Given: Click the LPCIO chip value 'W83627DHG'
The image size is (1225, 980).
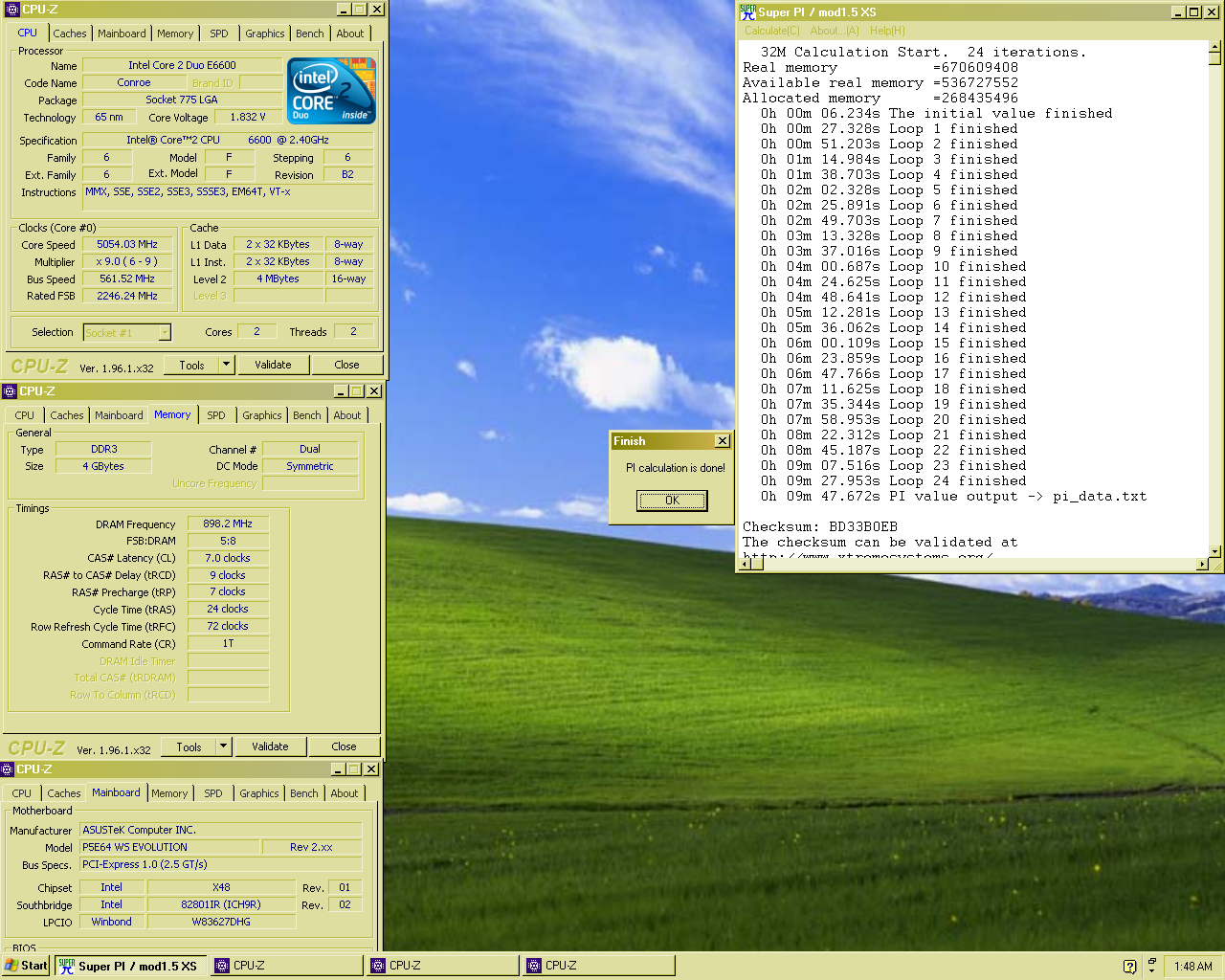Looking at the screenshot, I should [221, 922].
